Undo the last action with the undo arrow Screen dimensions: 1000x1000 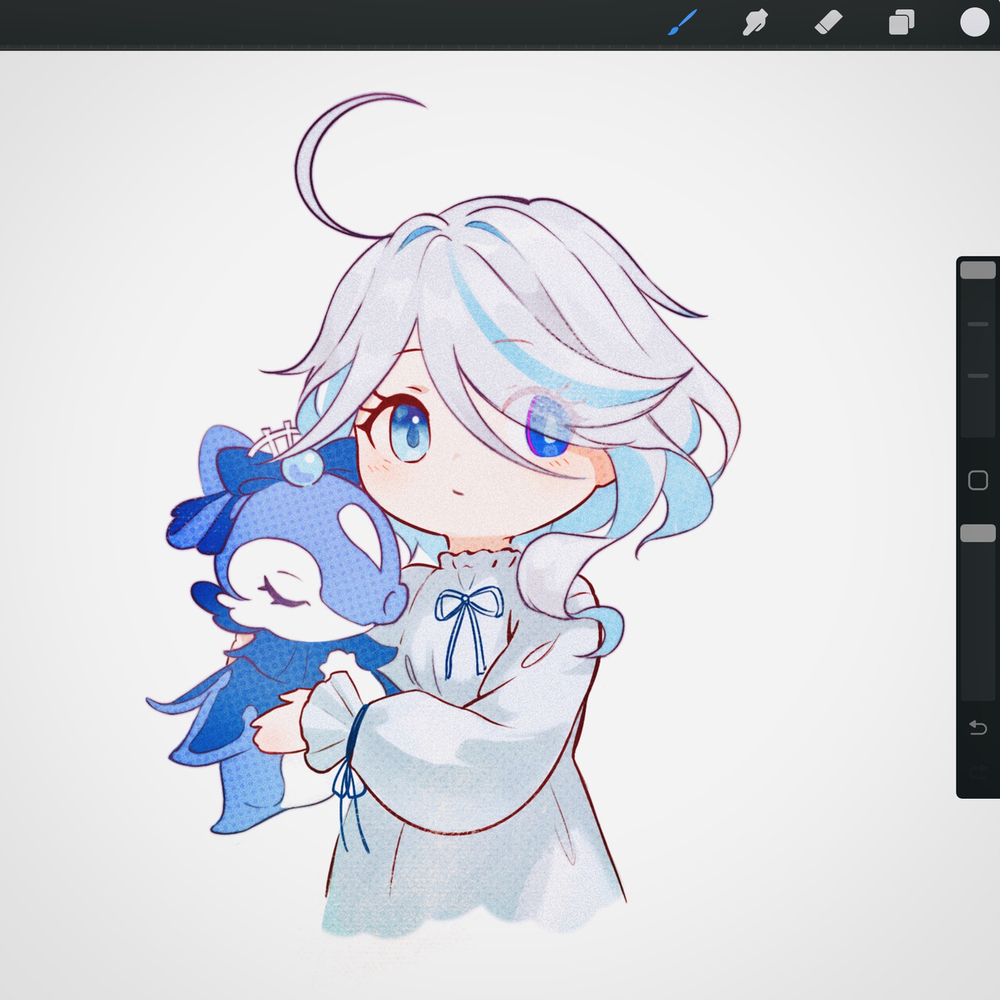tap(978, 728)
